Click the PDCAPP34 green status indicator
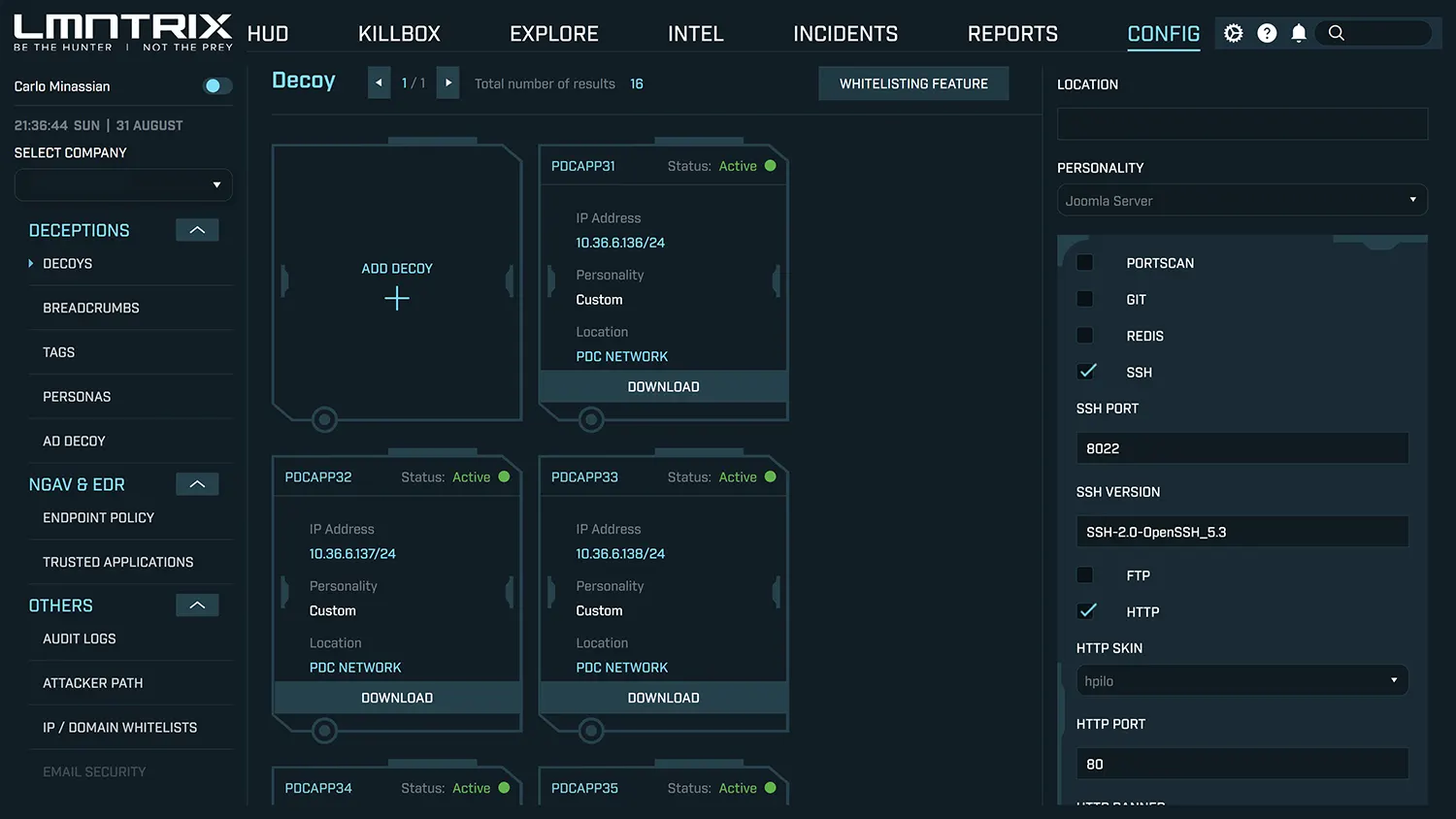This screenshot has width=1456, height=819. click(x=504, y=788)
